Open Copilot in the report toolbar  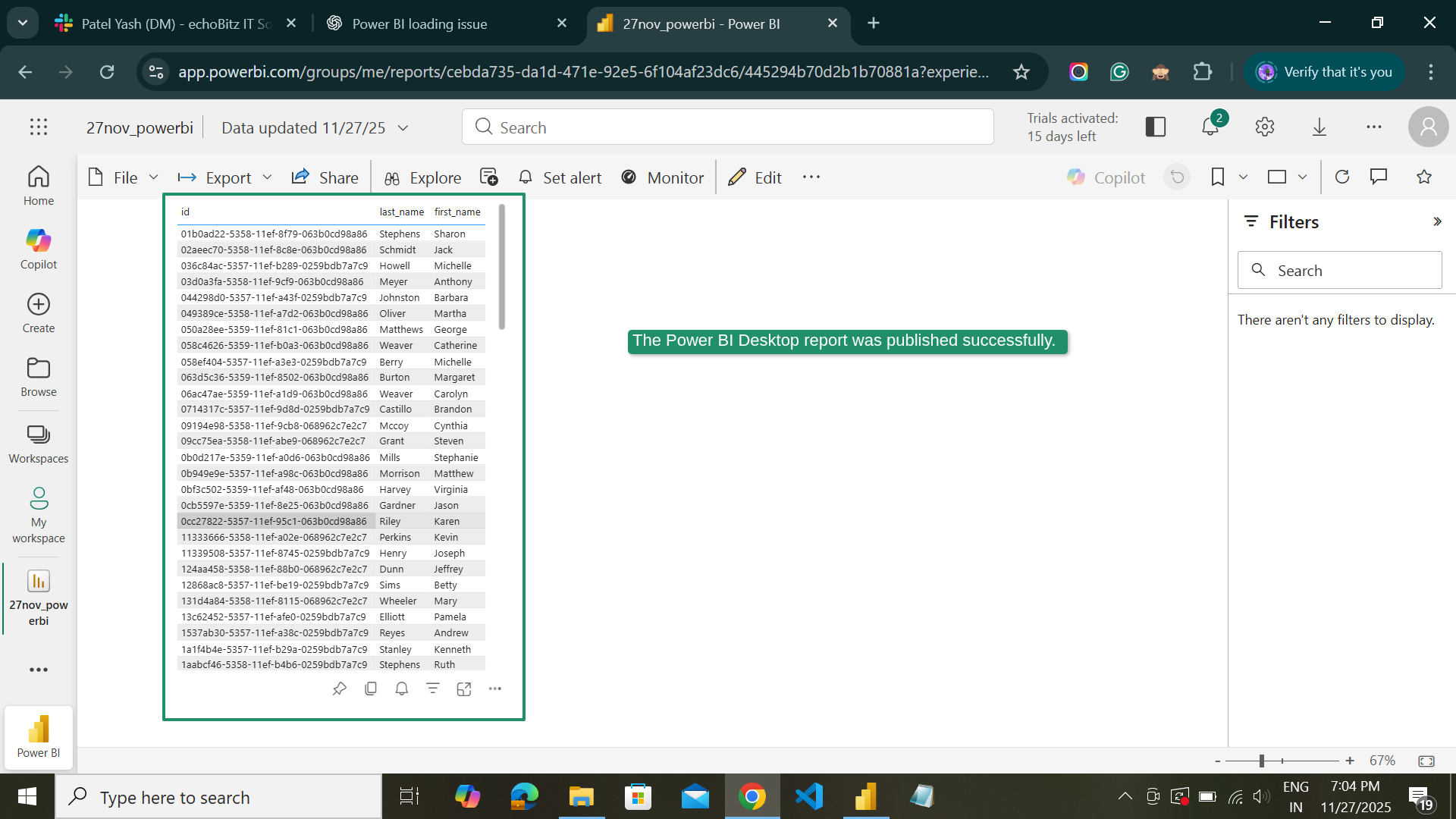click(x=1106, y=177)
